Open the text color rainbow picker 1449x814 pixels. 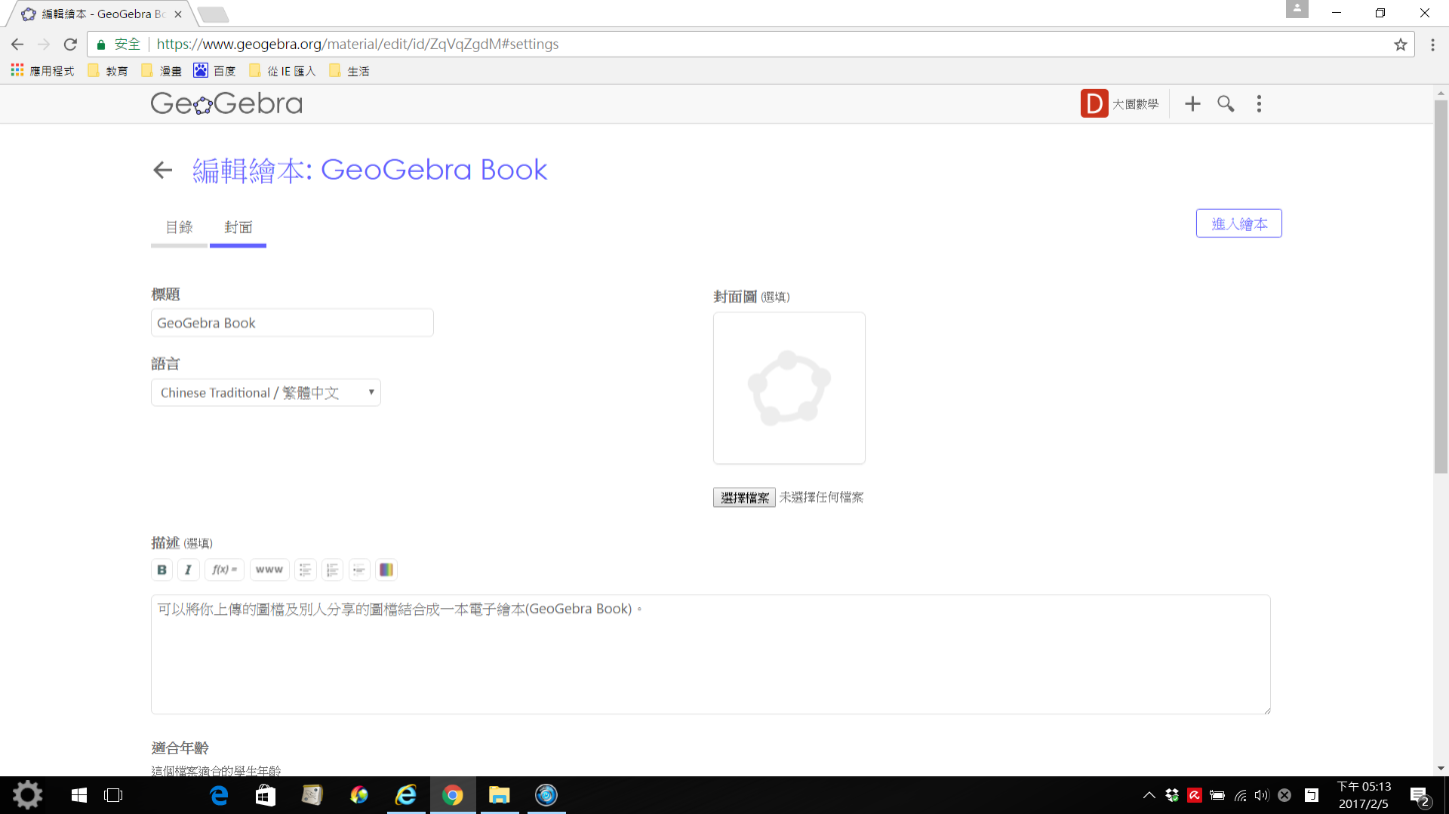[386, 570]
